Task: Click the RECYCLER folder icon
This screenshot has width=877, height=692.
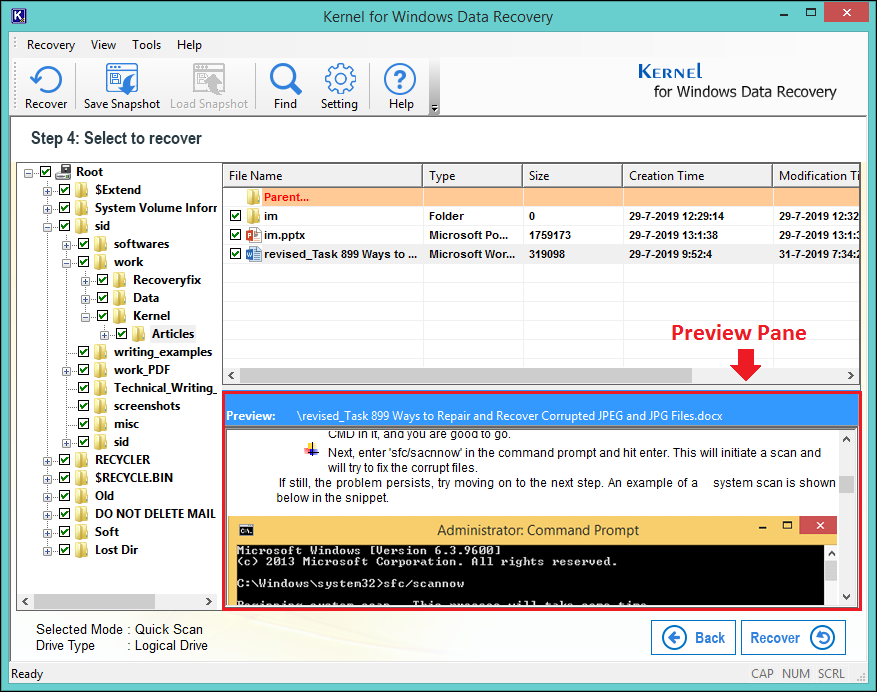Action: click(x=82, y=460)
